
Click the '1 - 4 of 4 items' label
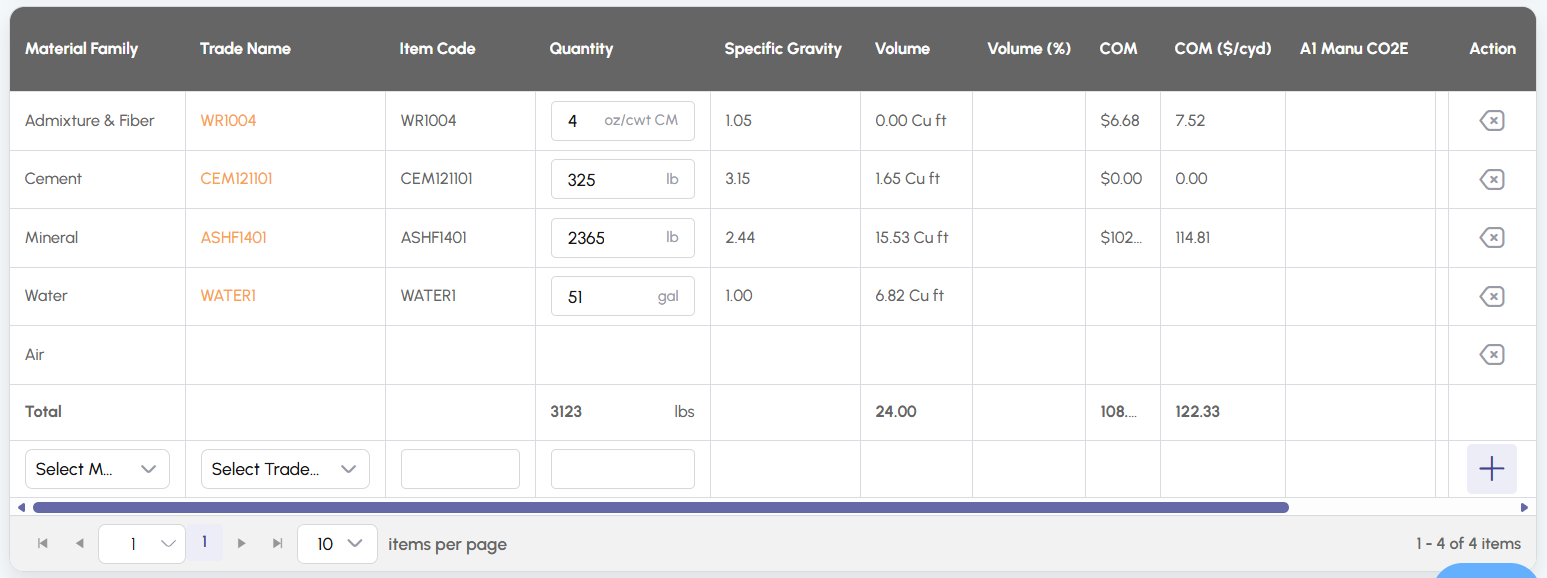1468,544
